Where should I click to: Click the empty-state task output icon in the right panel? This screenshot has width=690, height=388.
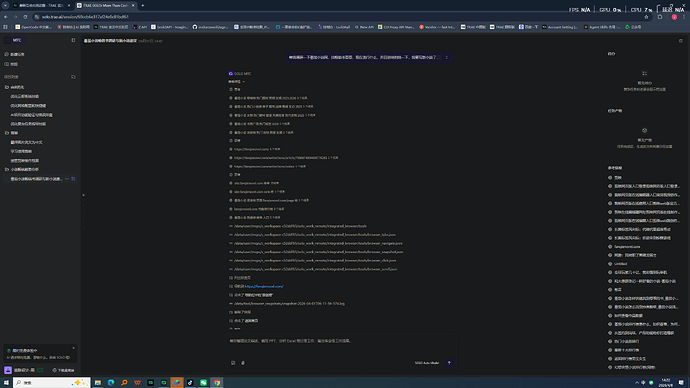click(x=644, y=131)
